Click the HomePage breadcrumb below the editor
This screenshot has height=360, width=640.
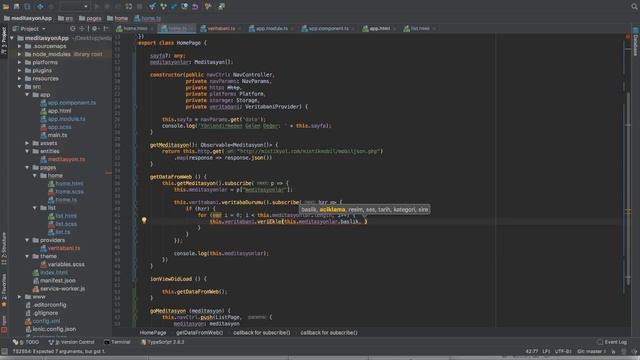pyautogui.click(x=153, y=333)
